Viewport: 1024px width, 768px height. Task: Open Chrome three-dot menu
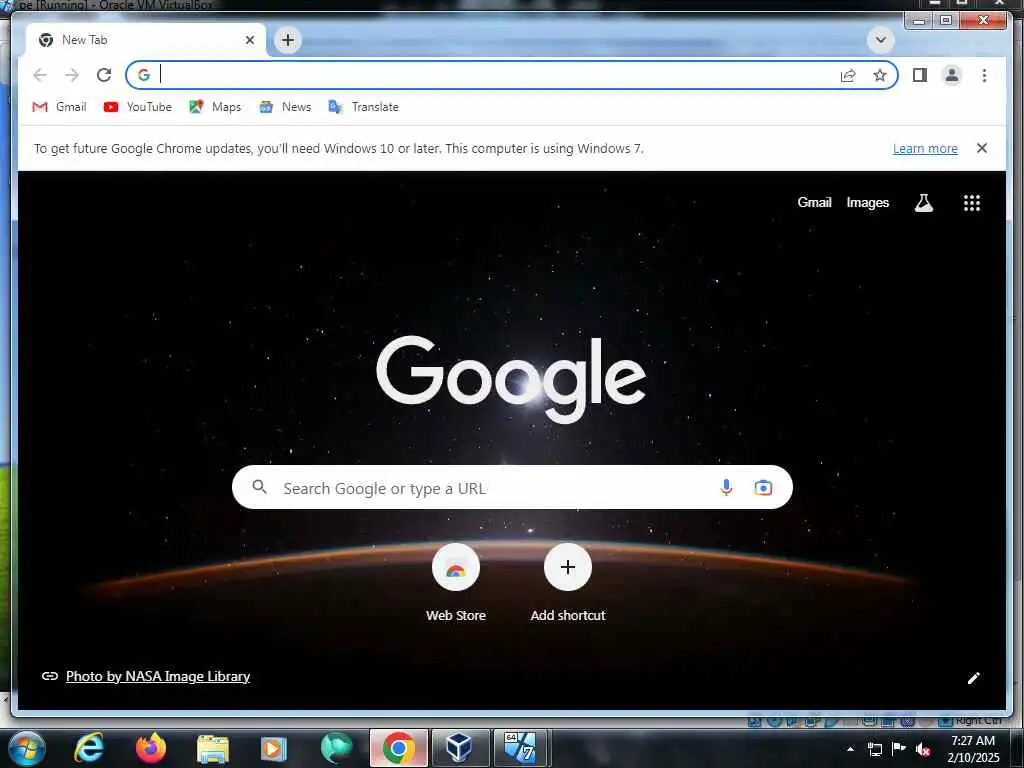click(x=984, y=75)
